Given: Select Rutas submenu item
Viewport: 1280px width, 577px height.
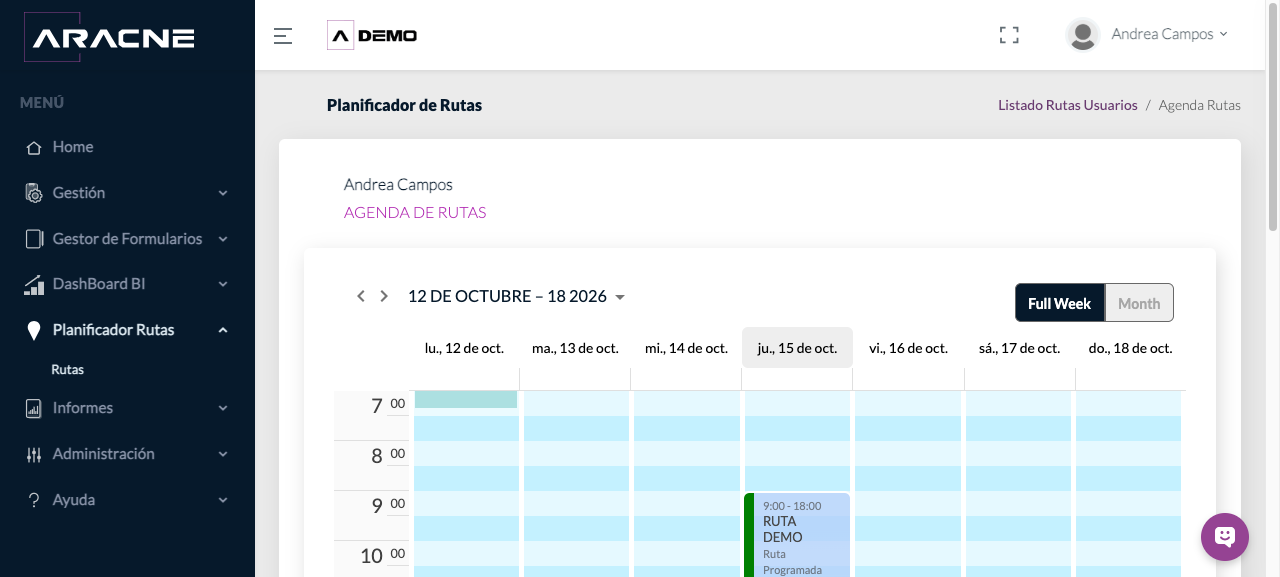Looking at the screenshot, I should tap(68, 370).
